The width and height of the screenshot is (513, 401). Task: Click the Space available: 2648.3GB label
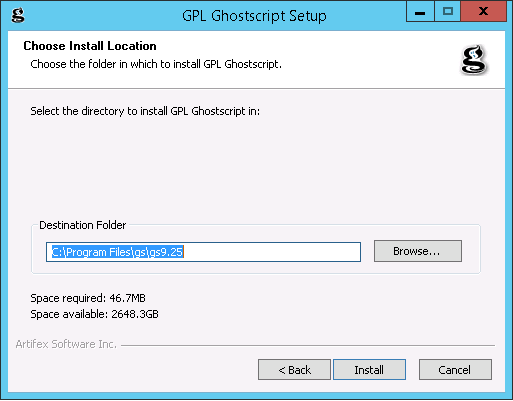[94, 314]
